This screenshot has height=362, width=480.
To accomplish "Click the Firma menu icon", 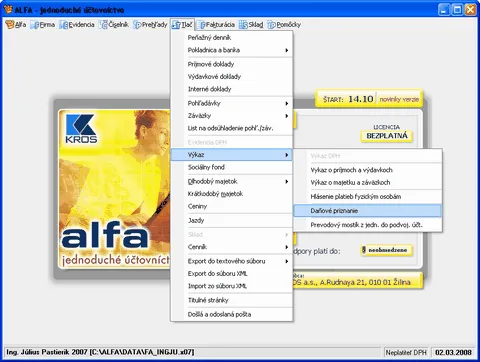I will (x=35, y=25).
